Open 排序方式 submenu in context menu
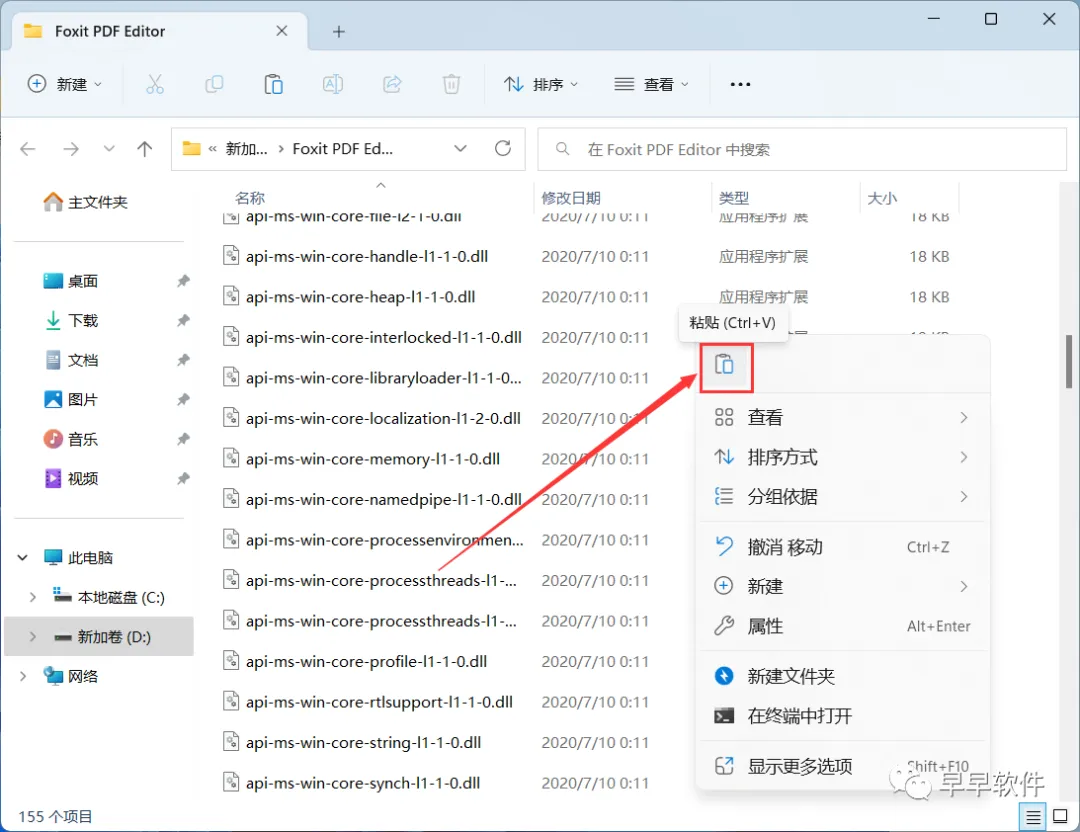Viewport: 1080px width, 832px height. pyautogui.click(x=843, y=457)
